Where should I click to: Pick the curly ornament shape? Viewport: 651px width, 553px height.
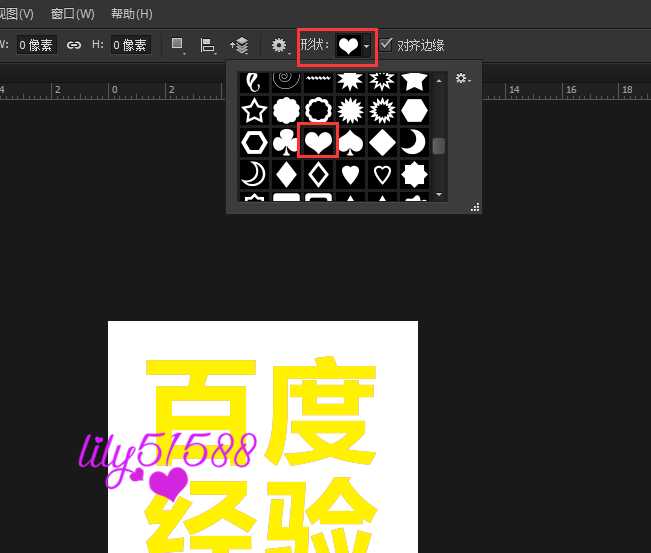[254, 82]
